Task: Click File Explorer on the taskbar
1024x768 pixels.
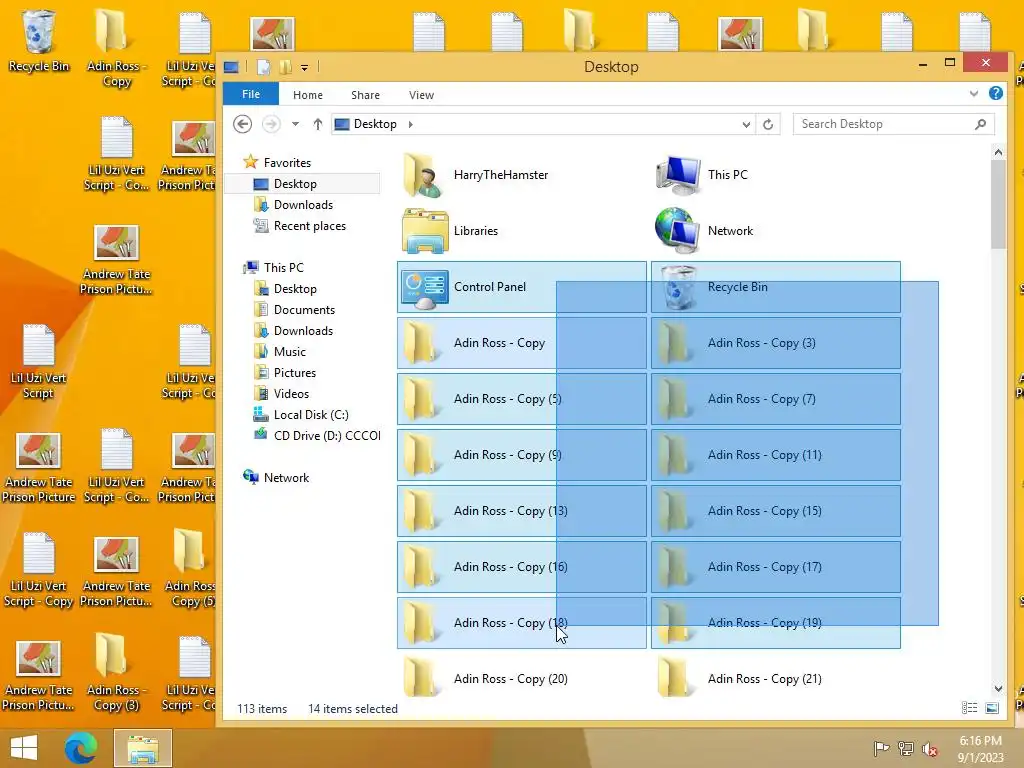Action: (x=142, y=748)
